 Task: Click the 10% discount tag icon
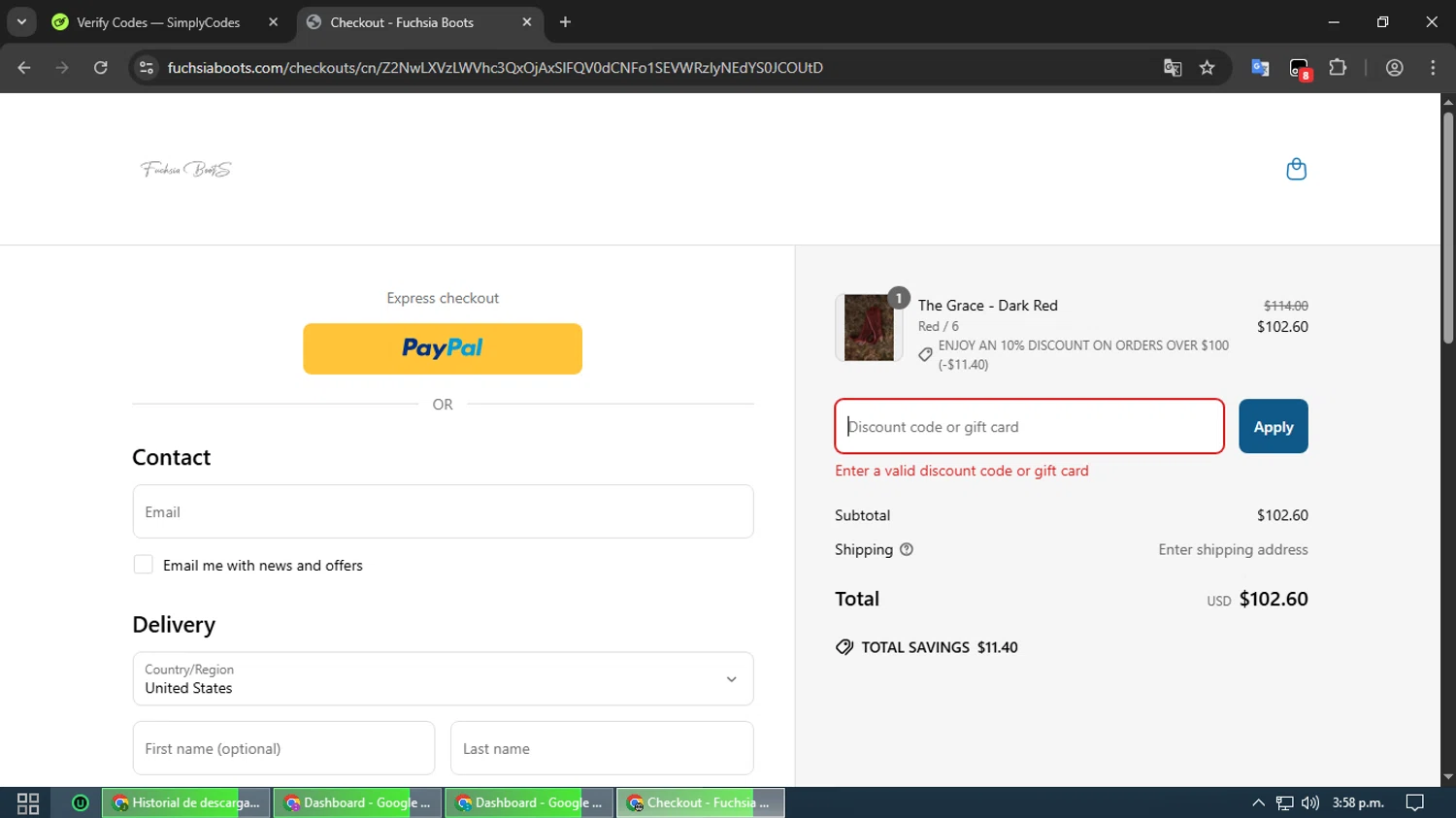pos(925,354)
